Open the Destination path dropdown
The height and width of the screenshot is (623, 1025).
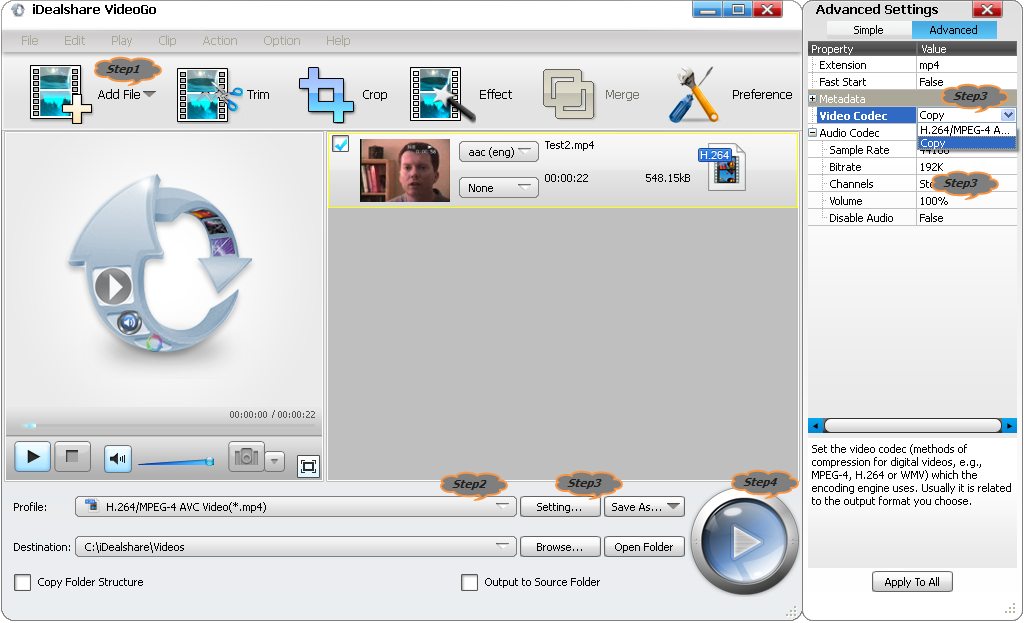click(x=295, y=547)
